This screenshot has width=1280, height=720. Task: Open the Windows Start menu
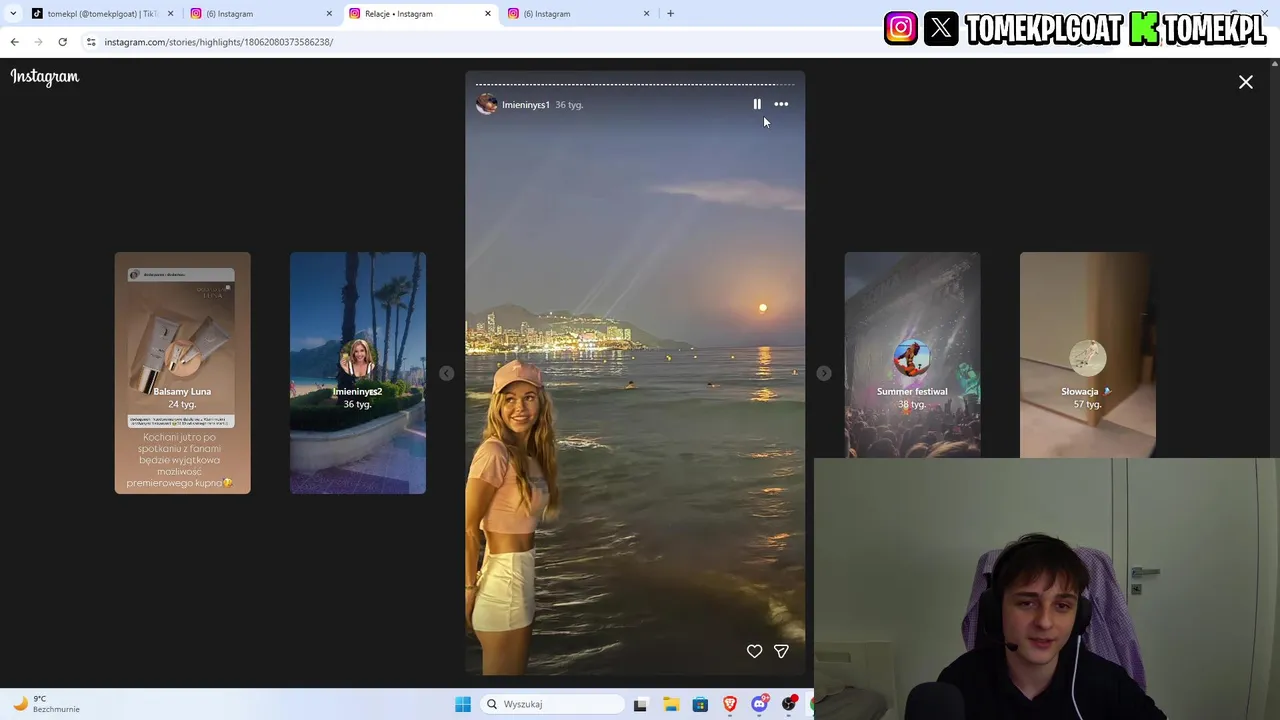point(463,704)
